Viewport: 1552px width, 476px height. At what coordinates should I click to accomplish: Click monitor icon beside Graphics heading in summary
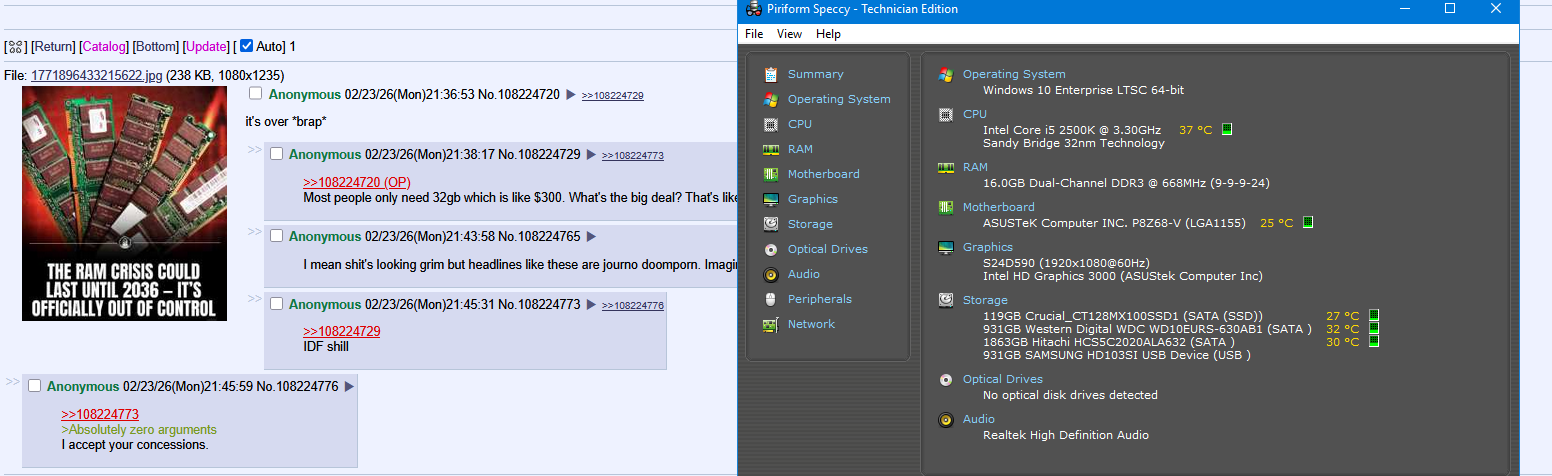945,247
